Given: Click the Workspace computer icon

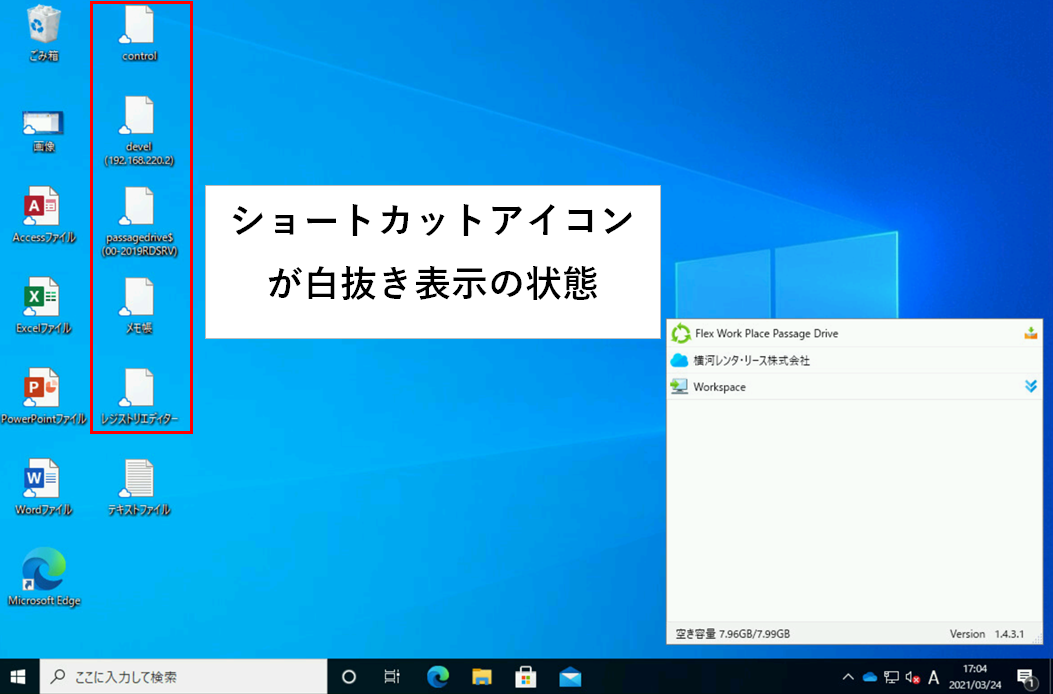Looking at the screenshot, I should click(x=680, y=387).
